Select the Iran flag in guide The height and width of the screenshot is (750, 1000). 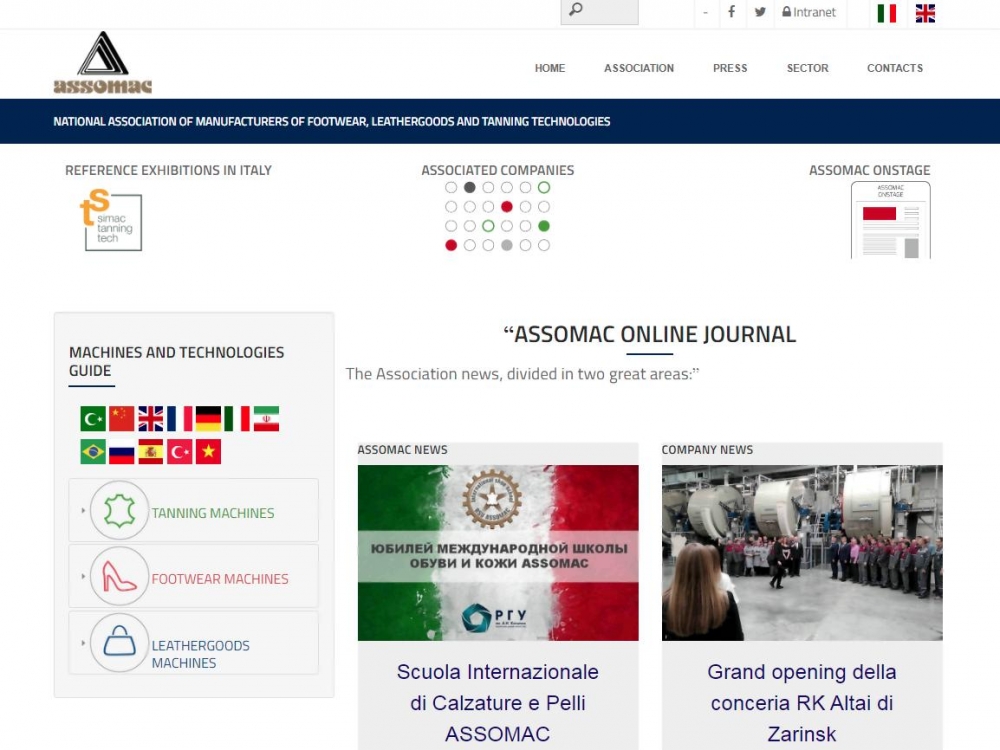pos(267,419)
